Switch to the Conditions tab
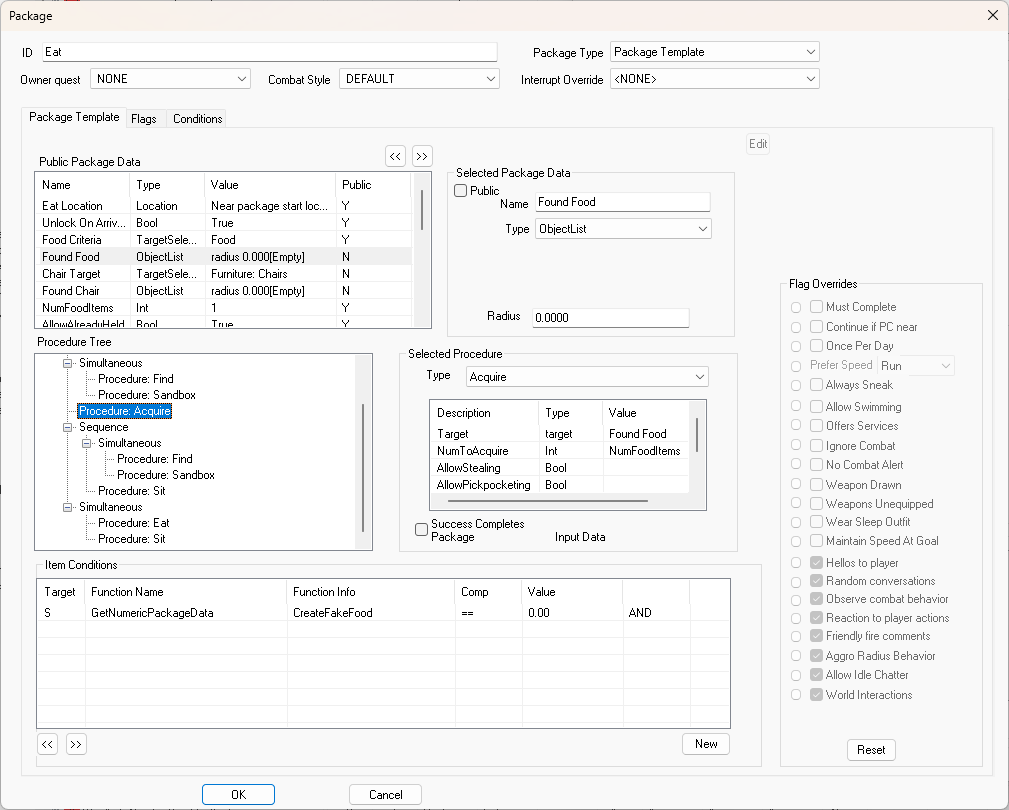 tap(198, 119)
